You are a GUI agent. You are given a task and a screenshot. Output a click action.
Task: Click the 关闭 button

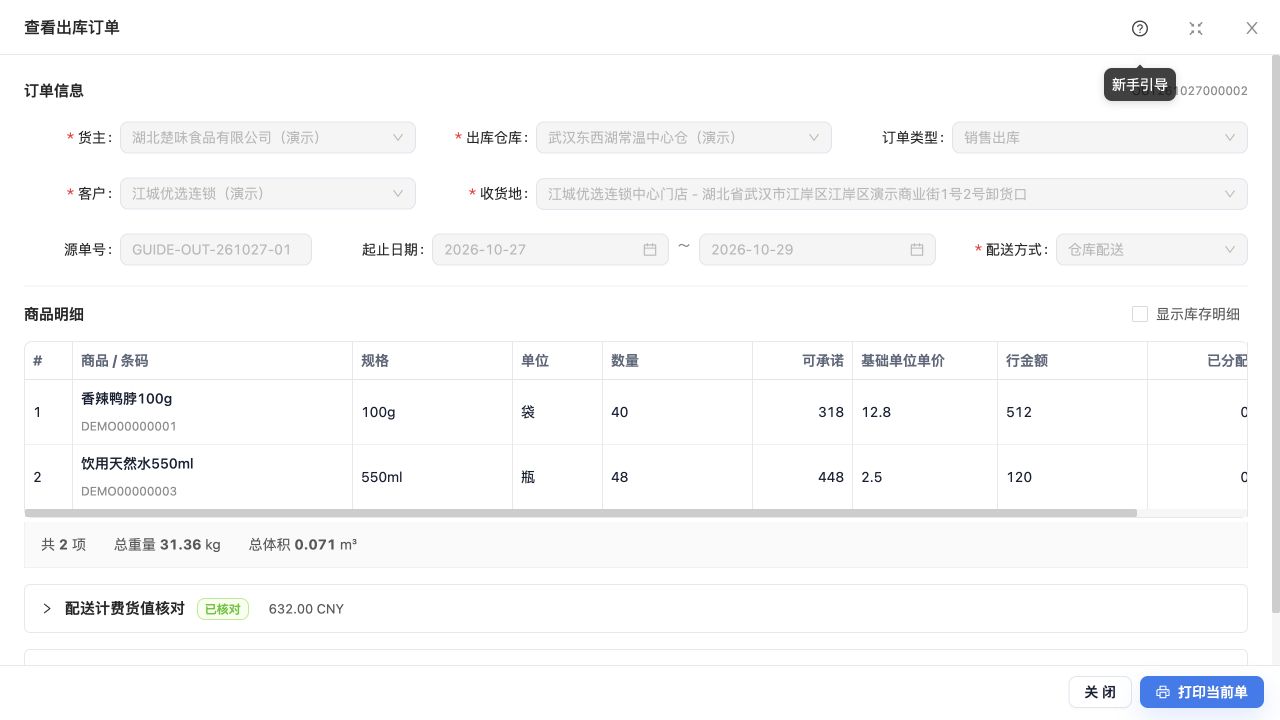coord(1100,692)
